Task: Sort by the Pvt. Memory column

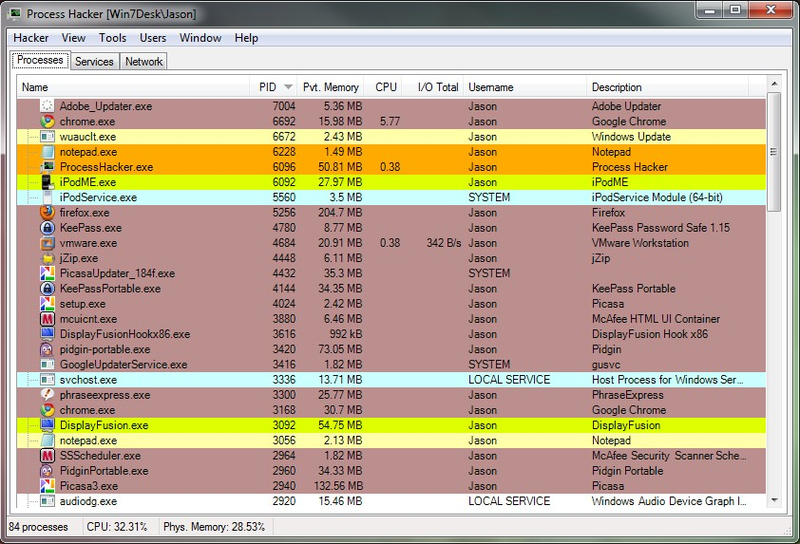Action: [x=331, y=87]
